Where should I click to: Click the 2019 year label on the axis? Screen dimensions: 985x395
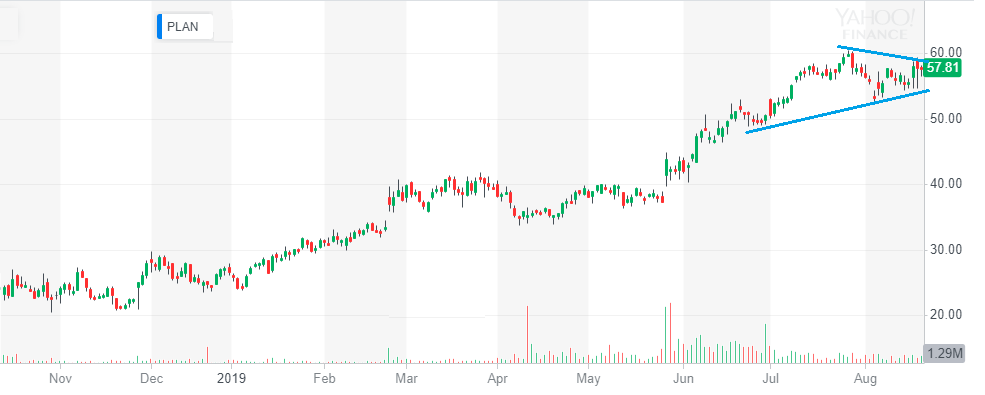[x=231, y=379]
